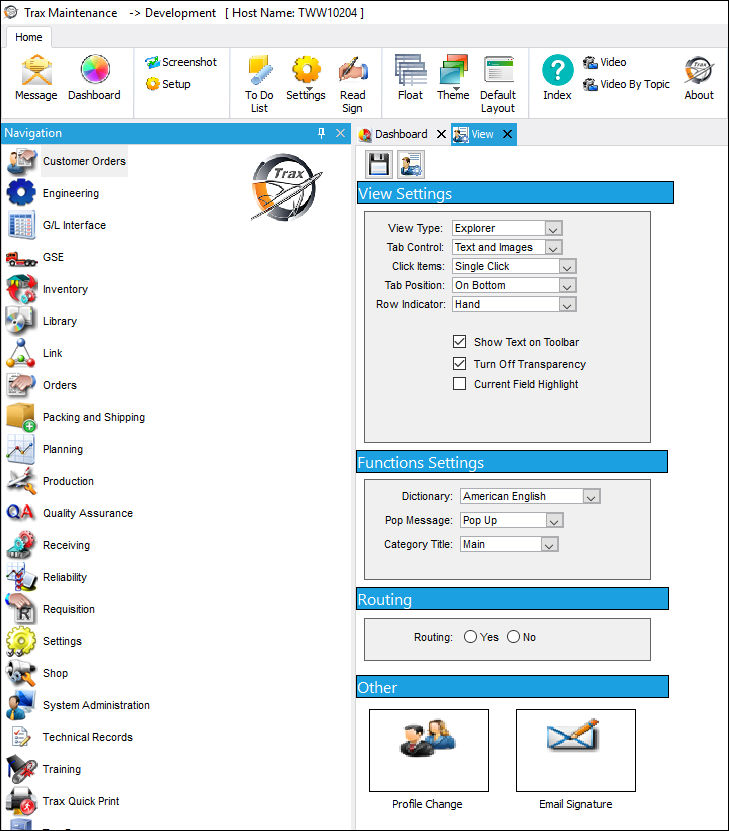Open Settings in Navigation list
729x831 pixels.
(x=45, y=641)
